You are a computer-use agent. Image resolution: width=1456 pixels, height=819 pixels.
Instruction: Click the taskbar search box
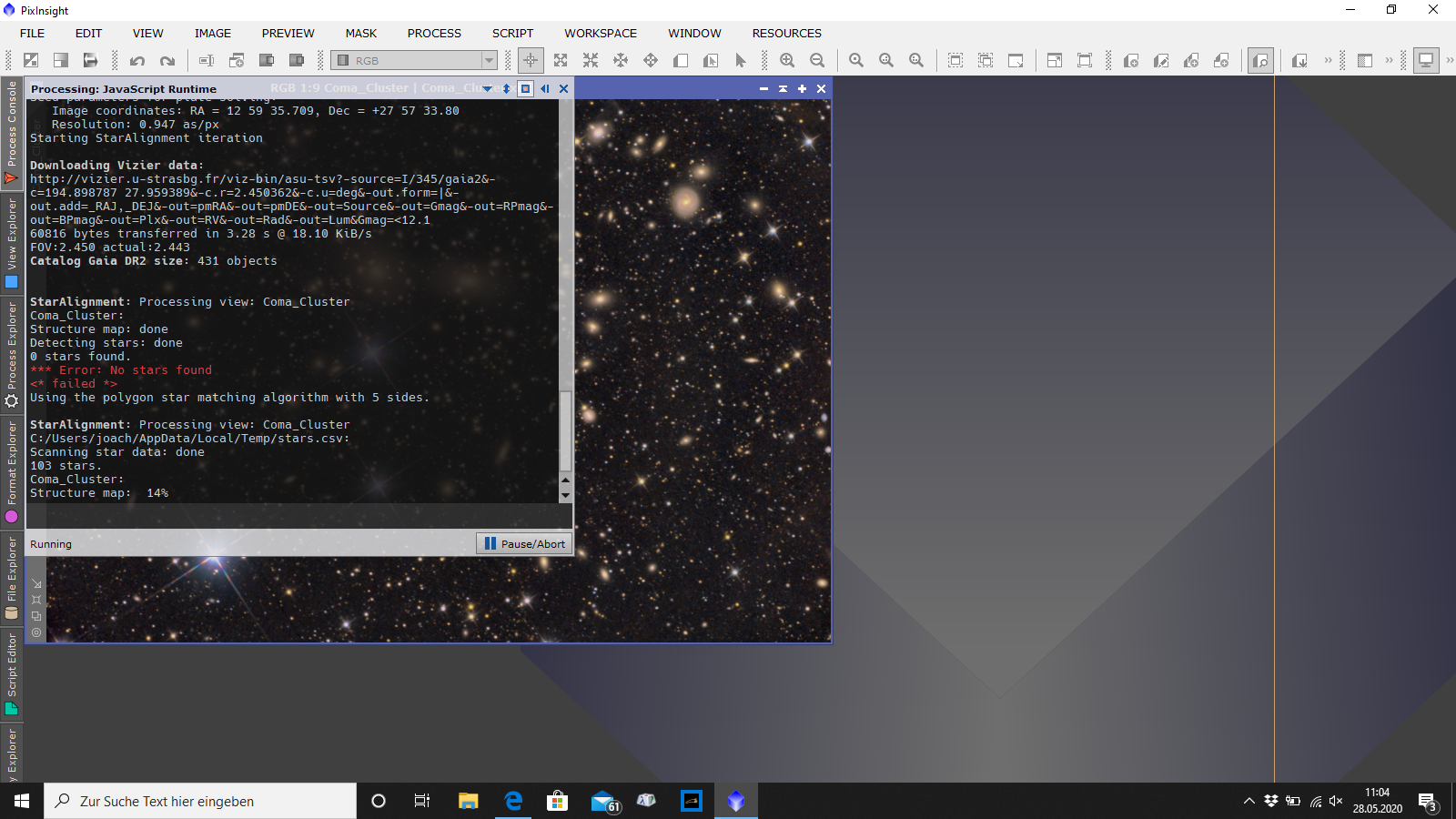point(200,801)
